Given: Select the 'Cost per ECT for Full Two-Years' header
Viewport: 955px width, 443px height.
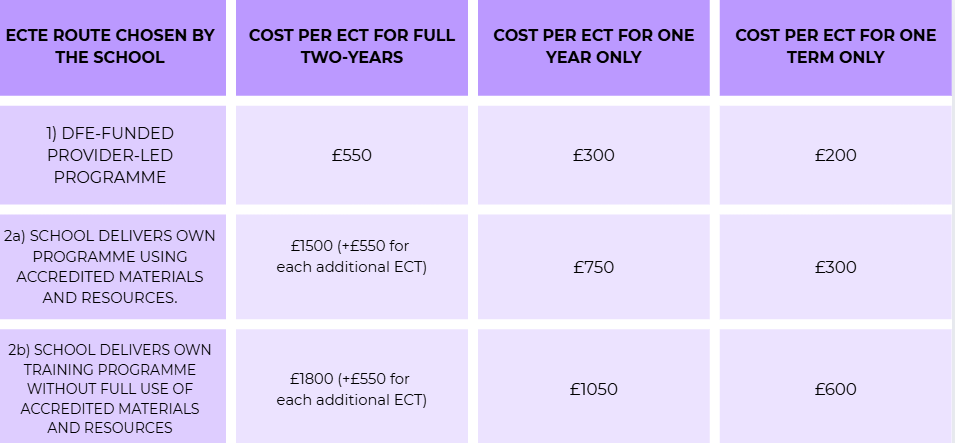Looking at the screenshot, I should 352,46.
